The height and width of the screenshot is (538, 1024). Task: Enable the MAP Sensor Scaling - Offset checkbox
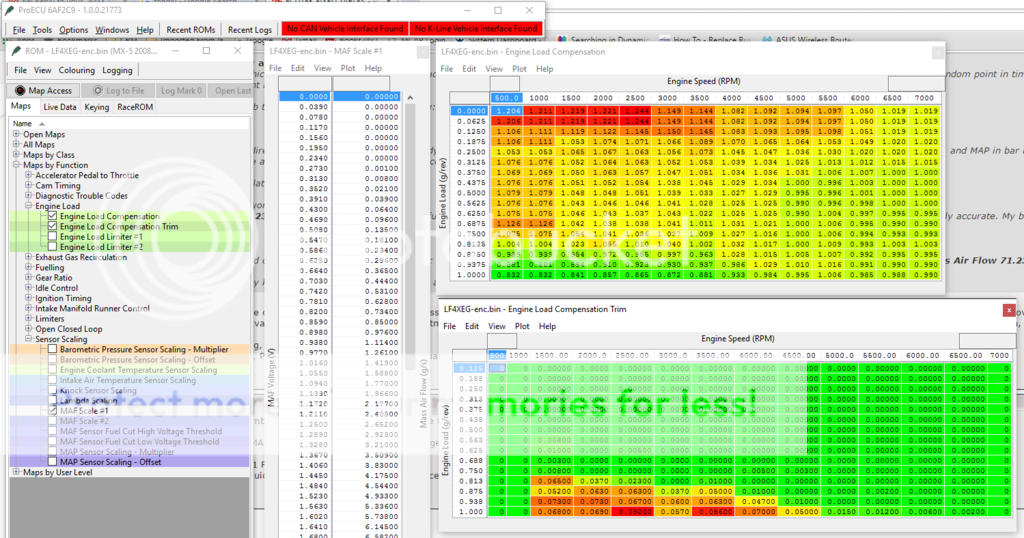click(x=51, y=462)
